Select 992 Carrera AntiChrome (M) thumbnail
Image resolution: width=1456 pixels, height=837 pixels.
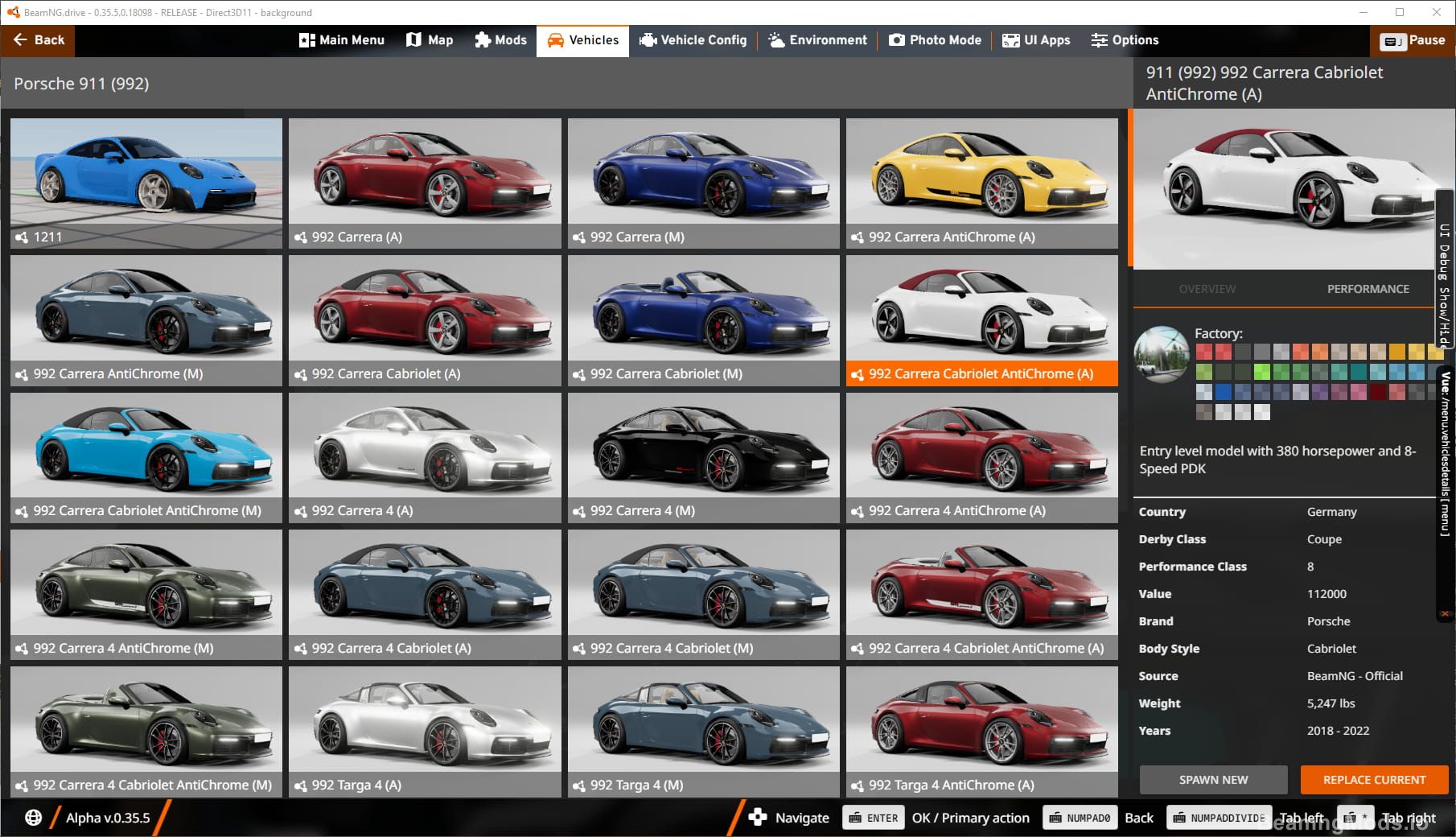click(x=146, y=320)
